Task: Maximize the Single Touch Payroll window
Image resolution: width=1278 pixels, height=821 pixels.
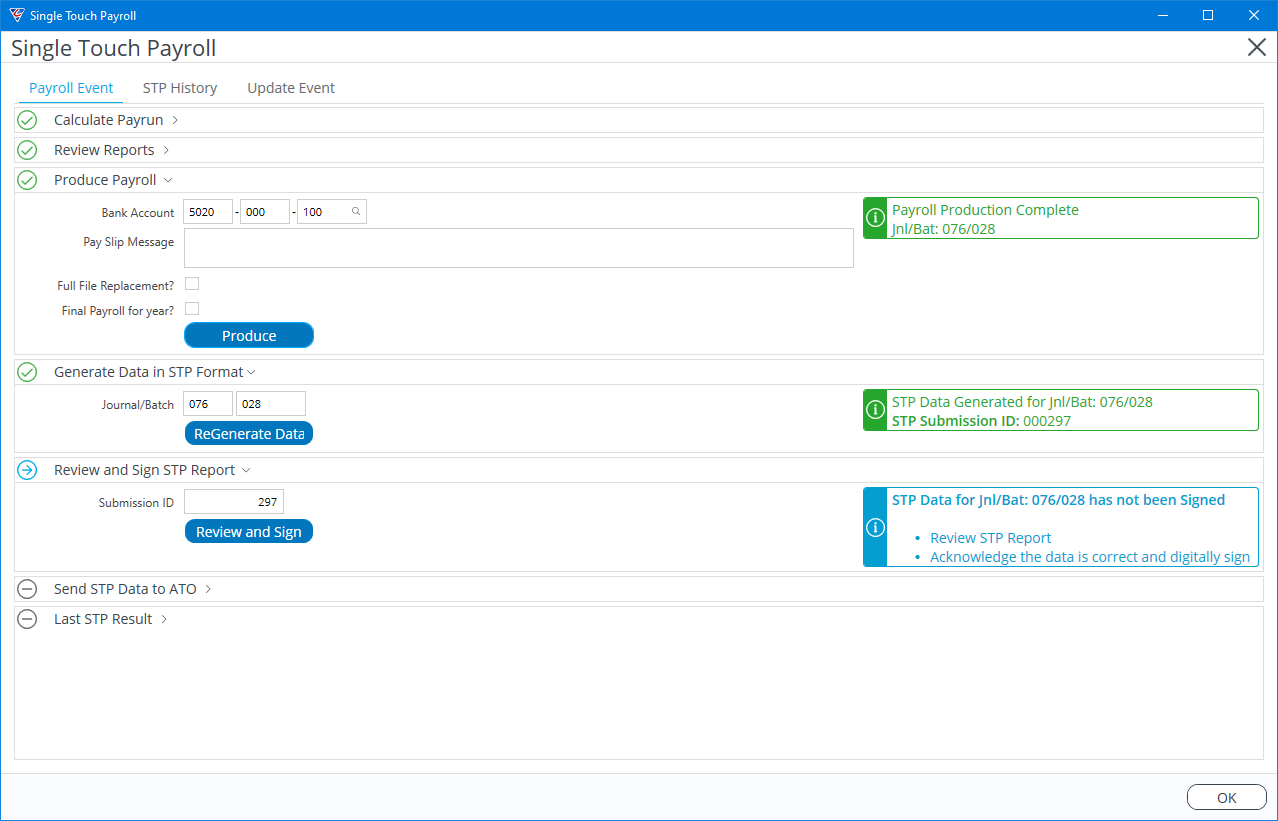Action: [x=1208, y=15]
